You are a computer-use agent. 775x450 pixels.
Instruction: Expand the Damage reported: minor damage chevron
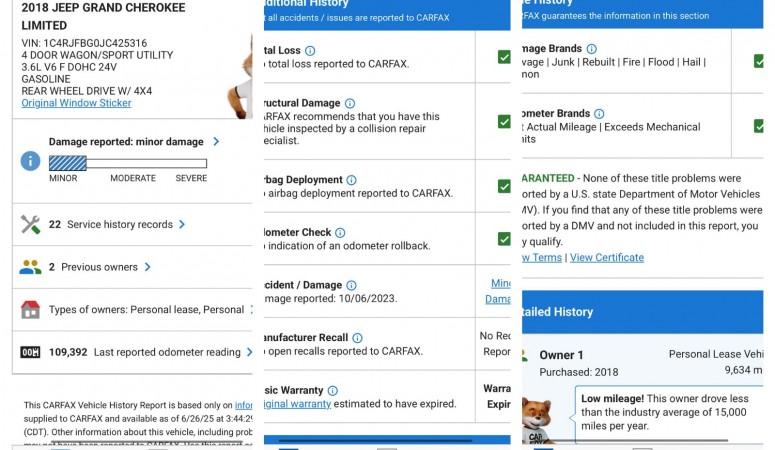pyautogui.click(x=216, y=142)
